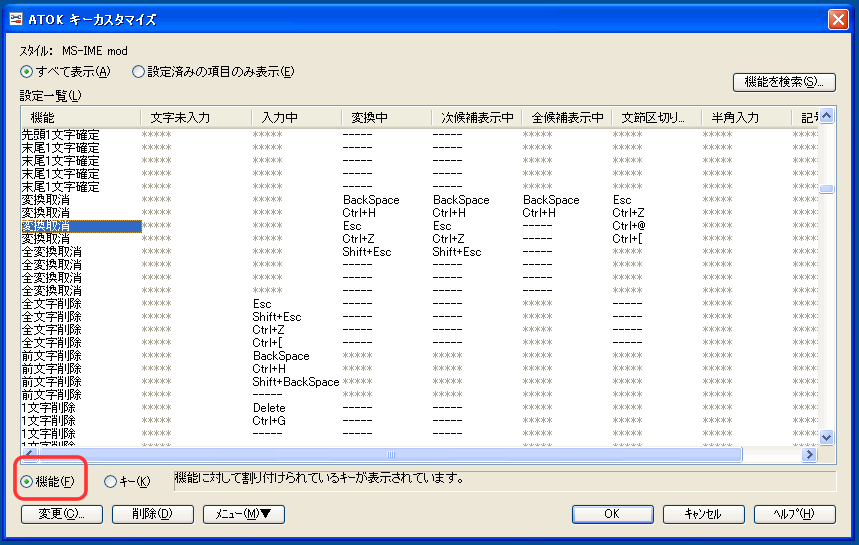Click BackSpace cell in 全候補表示中 column
The height and width of the screenshot is (545, 859).
(x=551, y=200)
